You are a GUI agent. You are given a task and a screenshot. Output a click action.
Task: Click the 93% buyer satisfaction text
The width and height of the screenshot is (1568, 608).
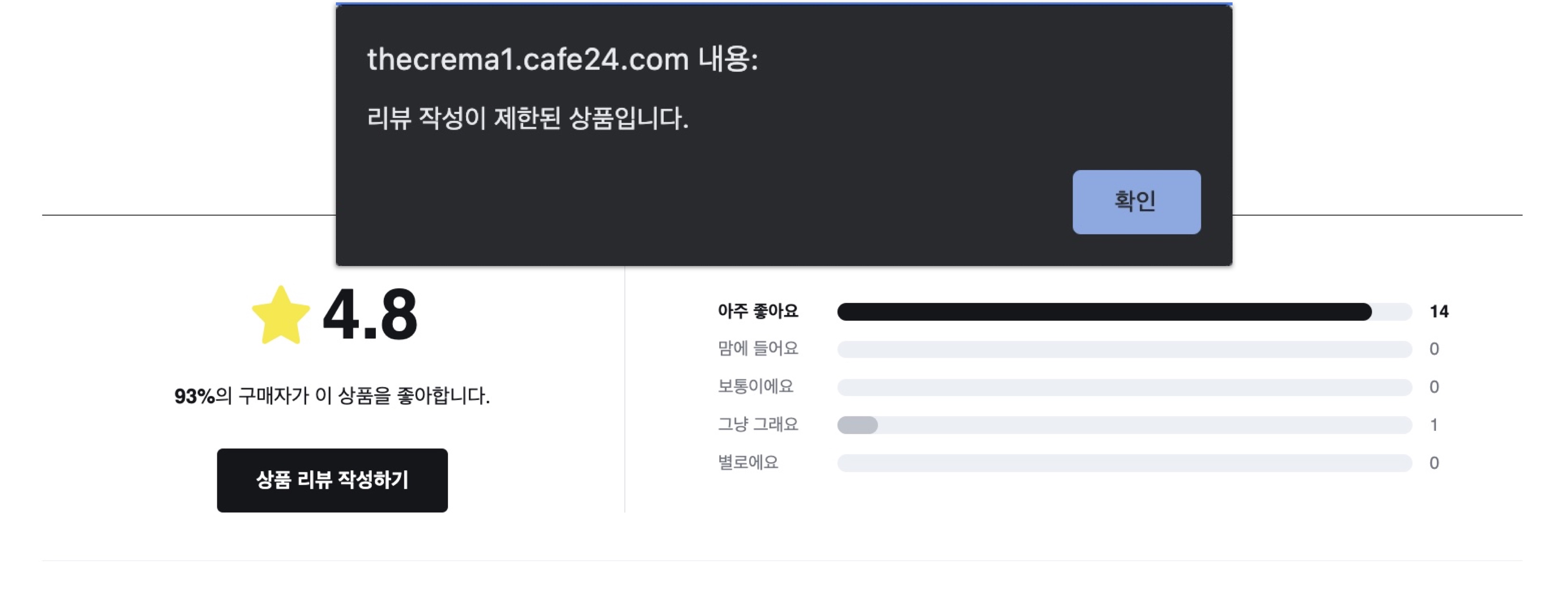tap(332, 396)
